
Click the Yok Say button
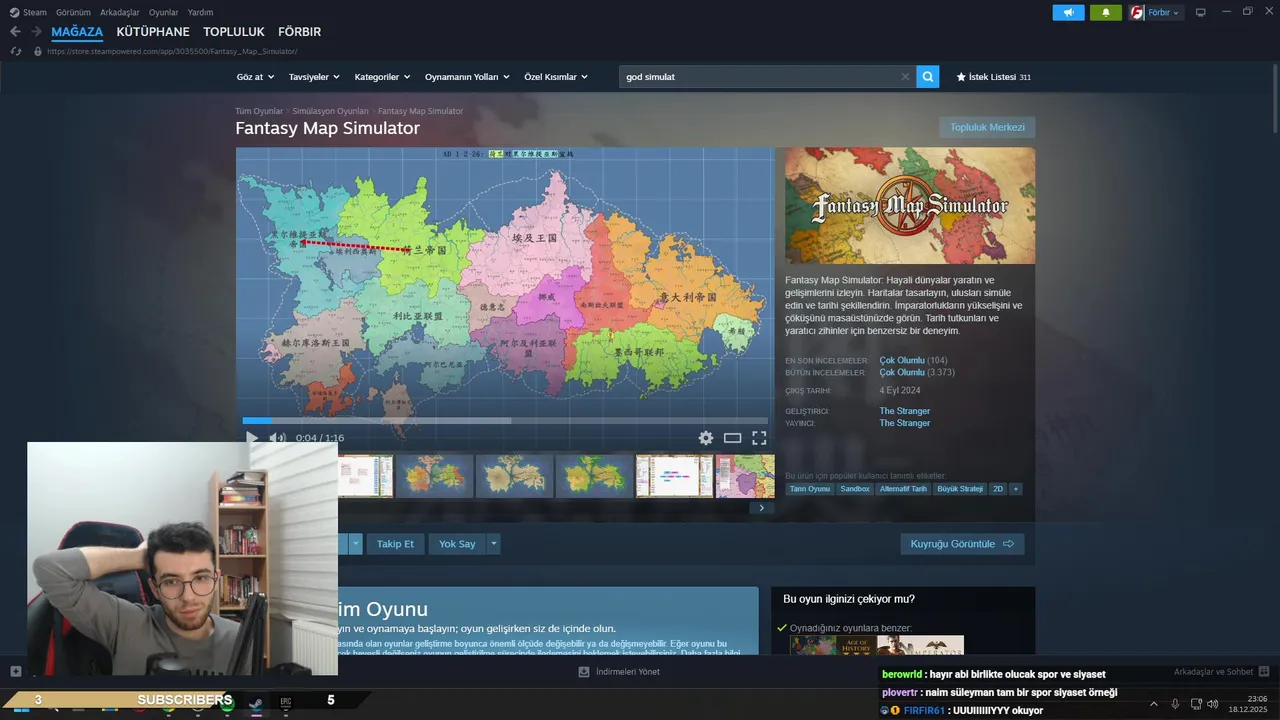pyautogui.click(x=457, y=544)
